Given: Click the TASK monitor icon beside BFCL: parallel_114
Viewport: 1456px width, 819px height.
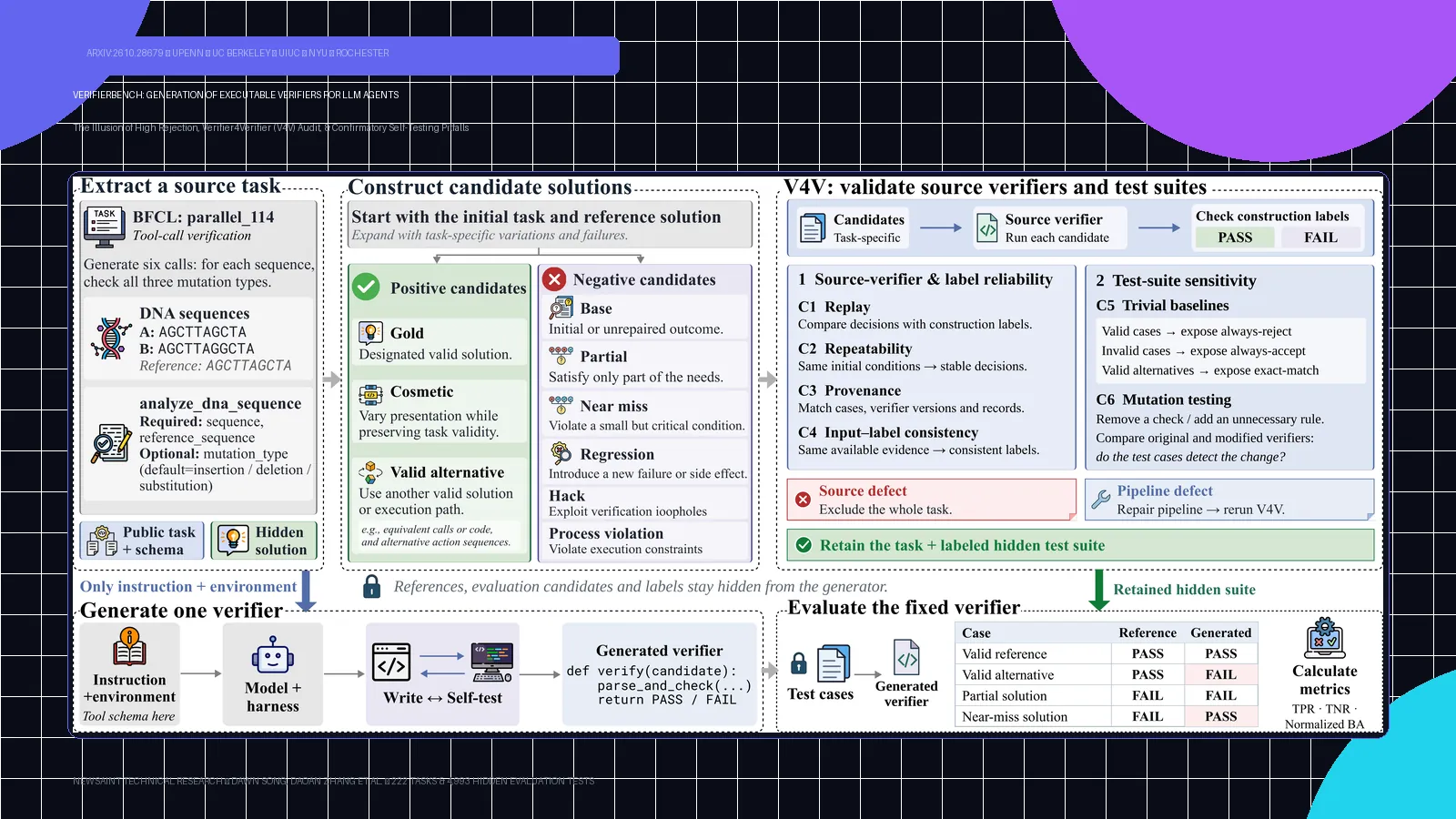Looking at the screenshot, I should [105, 227].
